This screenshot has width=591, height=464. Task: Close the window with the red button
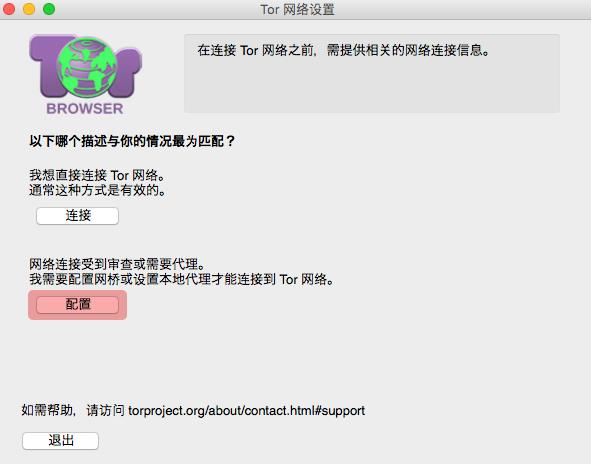(9, 8)
